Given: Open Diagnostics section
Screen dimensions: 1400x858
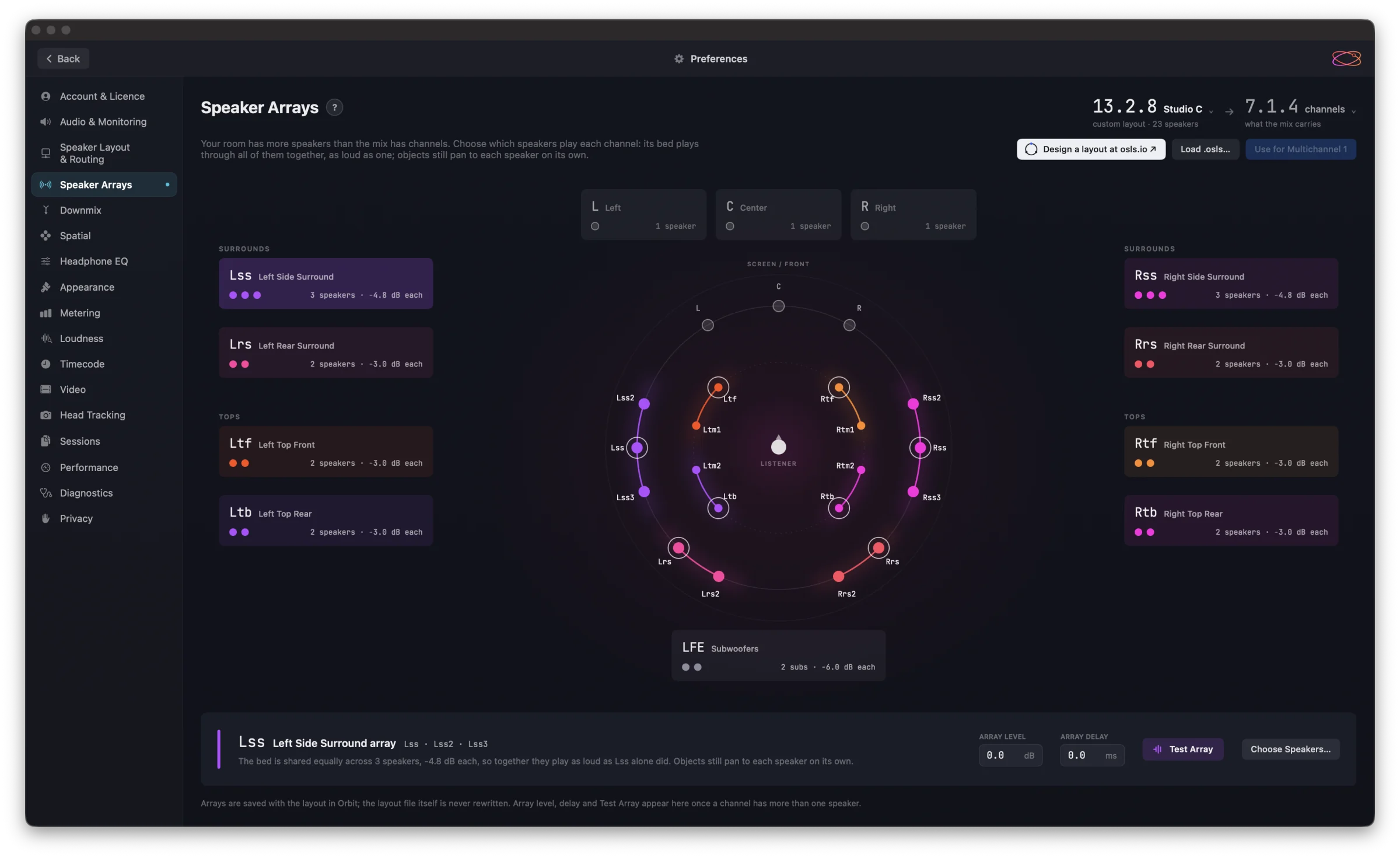Looking at the screenshot, I should click(x=104, y=493).
